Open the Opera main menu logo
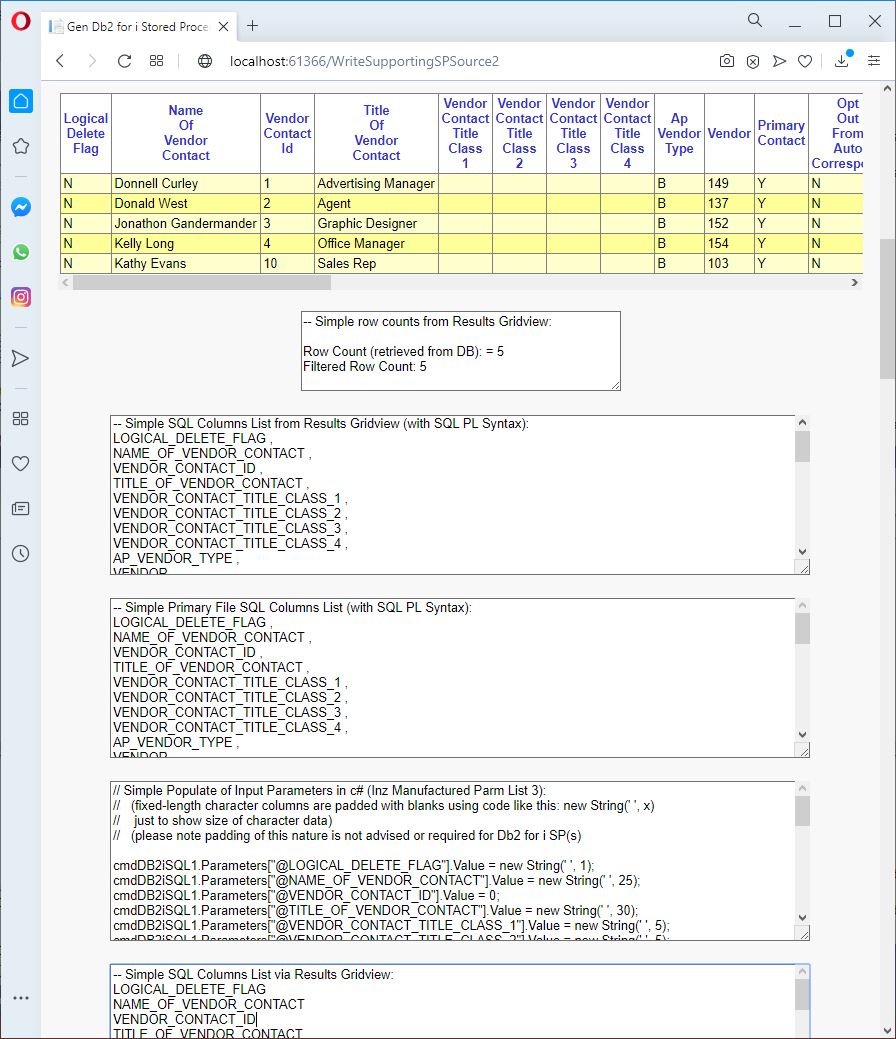Image resolution: width=896 pixels, height=1039 pixels. (x=21, y=21)
